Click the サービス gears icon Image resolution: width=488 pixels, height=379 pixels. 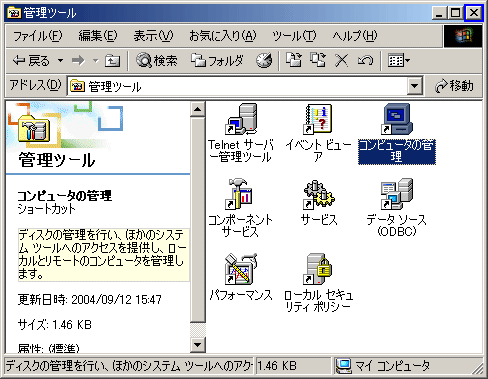click(318, 194)
